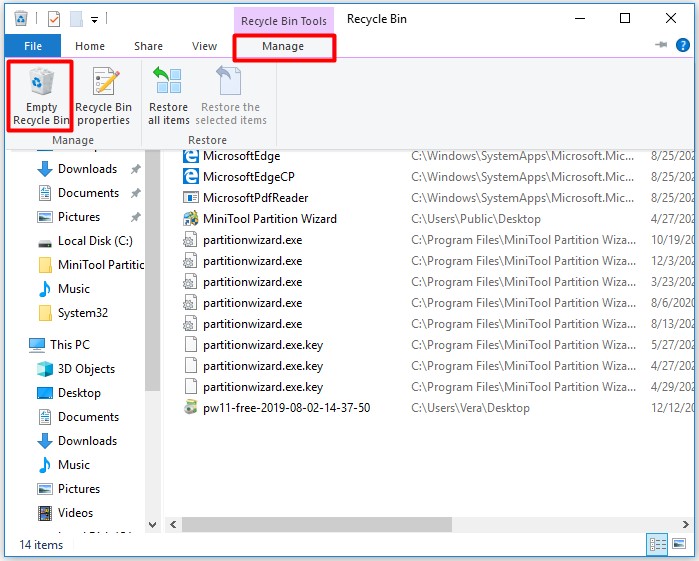
Task: Select partitionwizard.exe dated 8/13
Action: (x=252, y=324)
